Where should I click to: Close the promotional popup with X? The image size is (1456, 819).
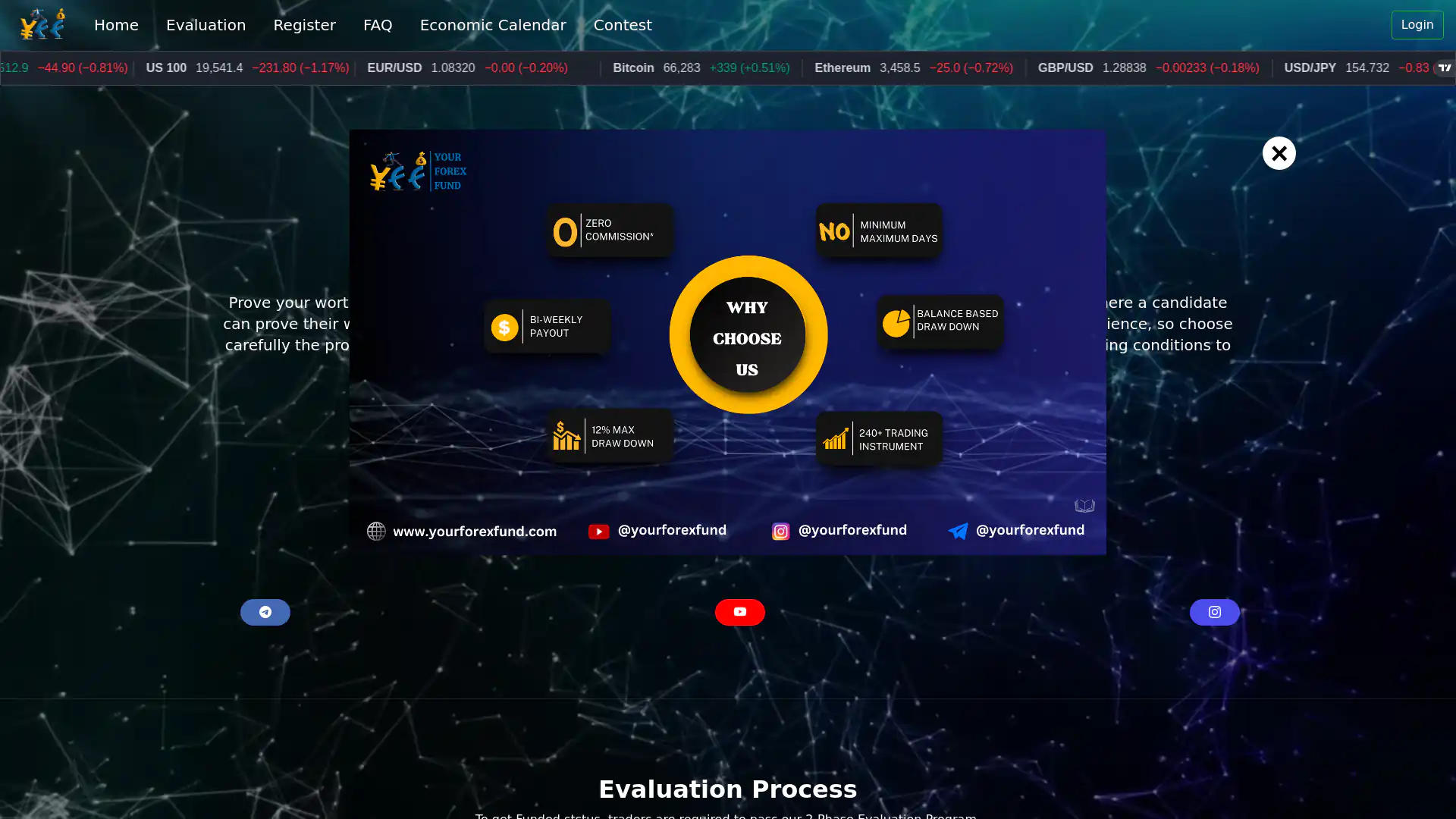click(x=1279, y=153)
